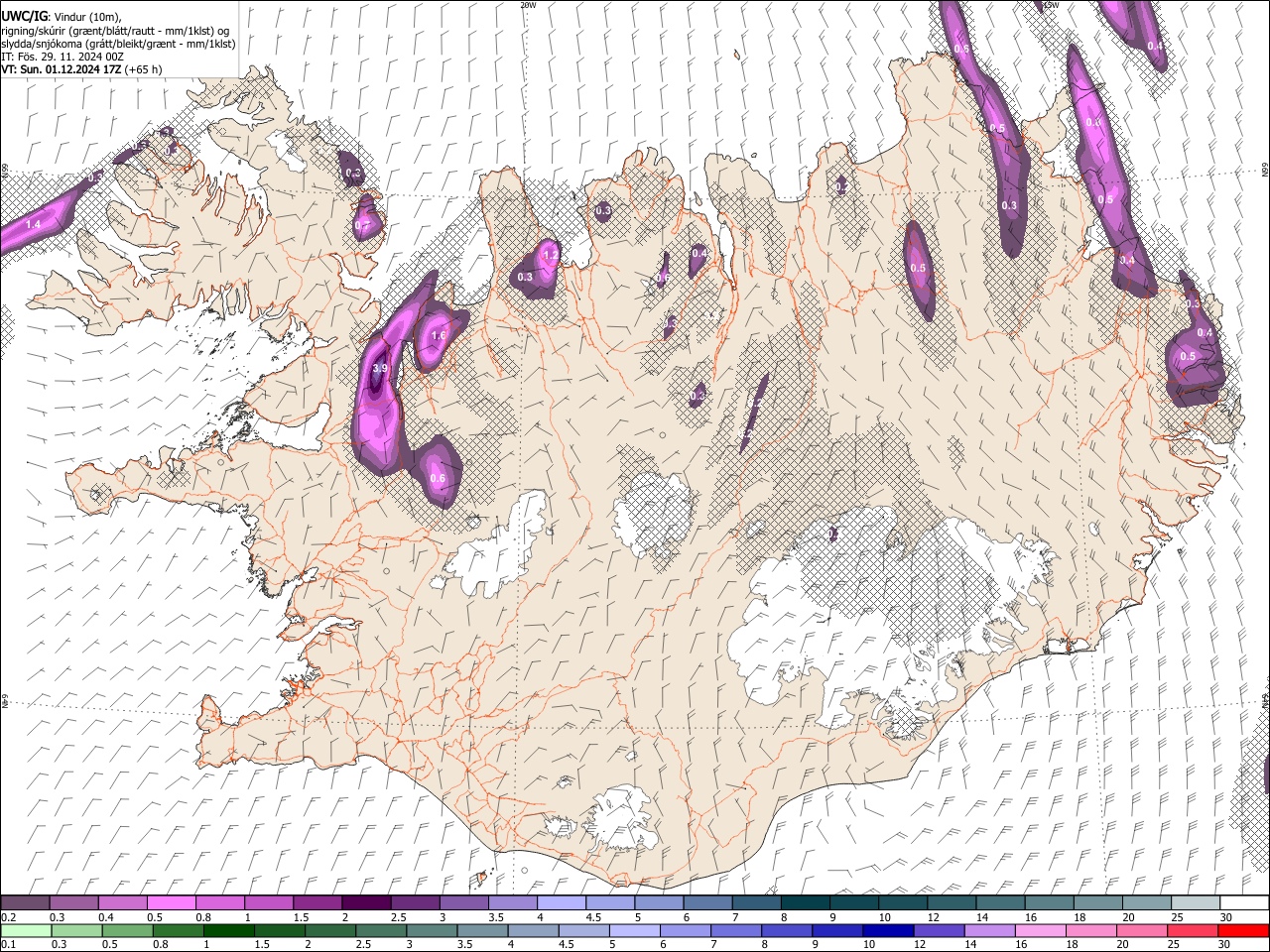Click the UWC/IG title text
The image size is (1270, 952).
click(24, 16)
